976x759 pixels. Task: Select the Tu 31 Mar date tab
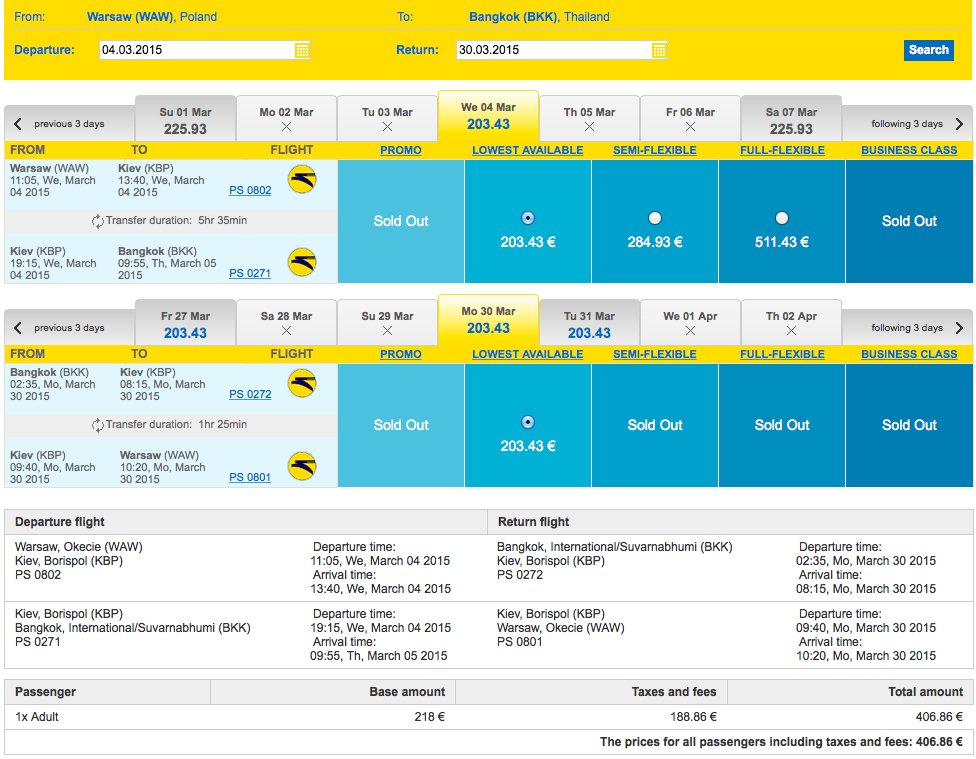pos(589,324)
